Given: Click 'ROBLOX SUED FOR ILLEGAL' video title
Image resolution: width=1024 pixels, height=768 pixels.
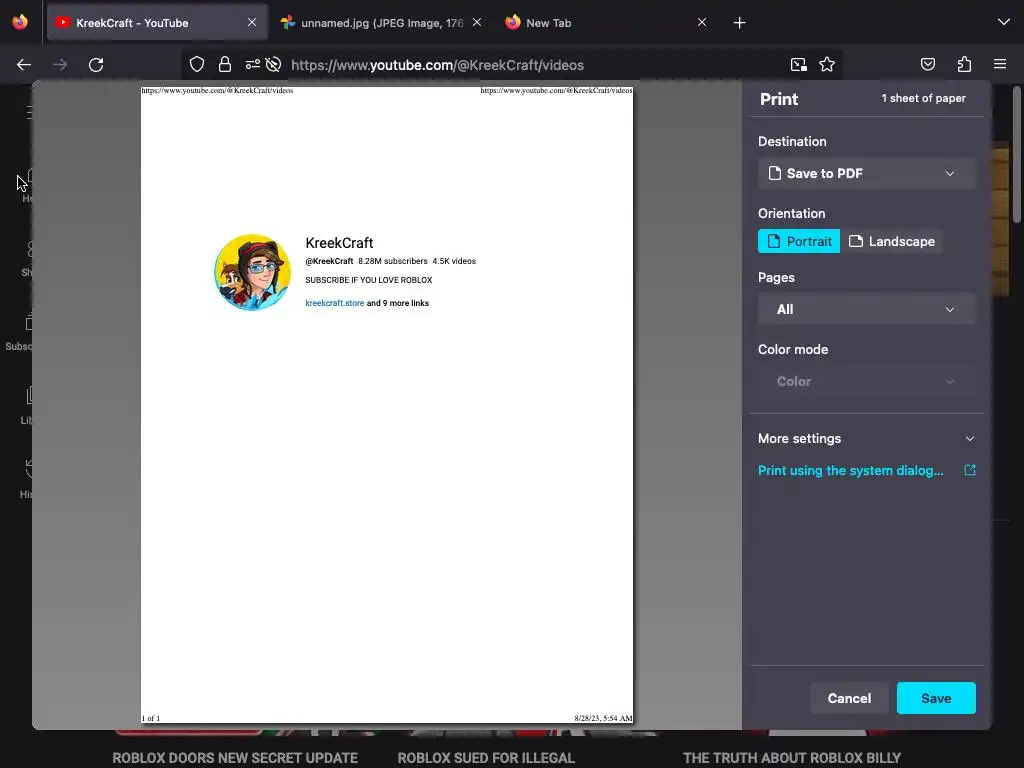Looking at the screenshot, I should [486, 758].
